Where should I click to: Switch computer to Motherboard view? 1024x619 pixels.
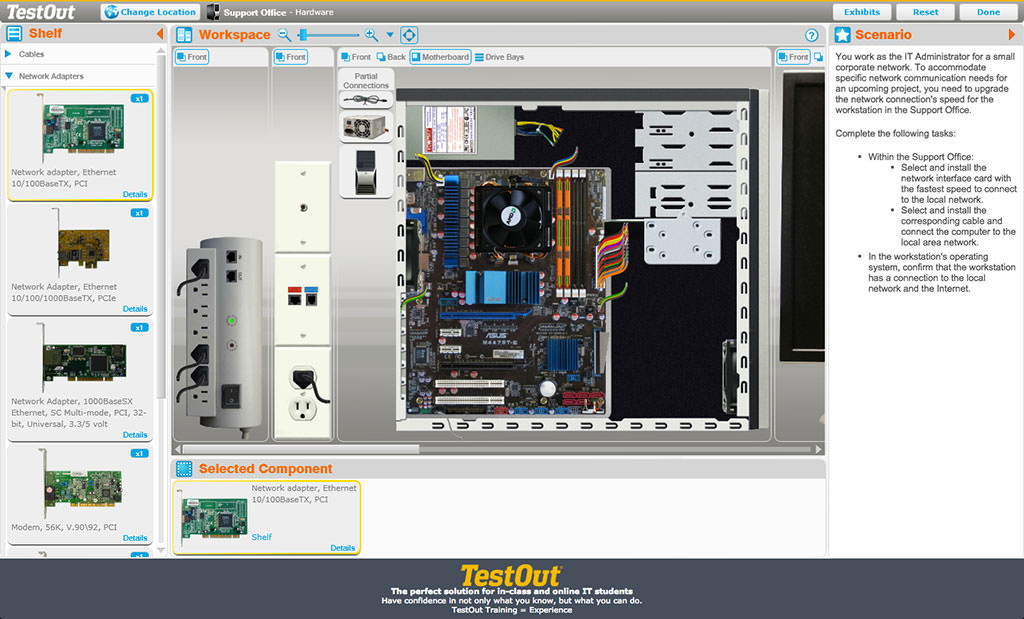tap(439, 57)
